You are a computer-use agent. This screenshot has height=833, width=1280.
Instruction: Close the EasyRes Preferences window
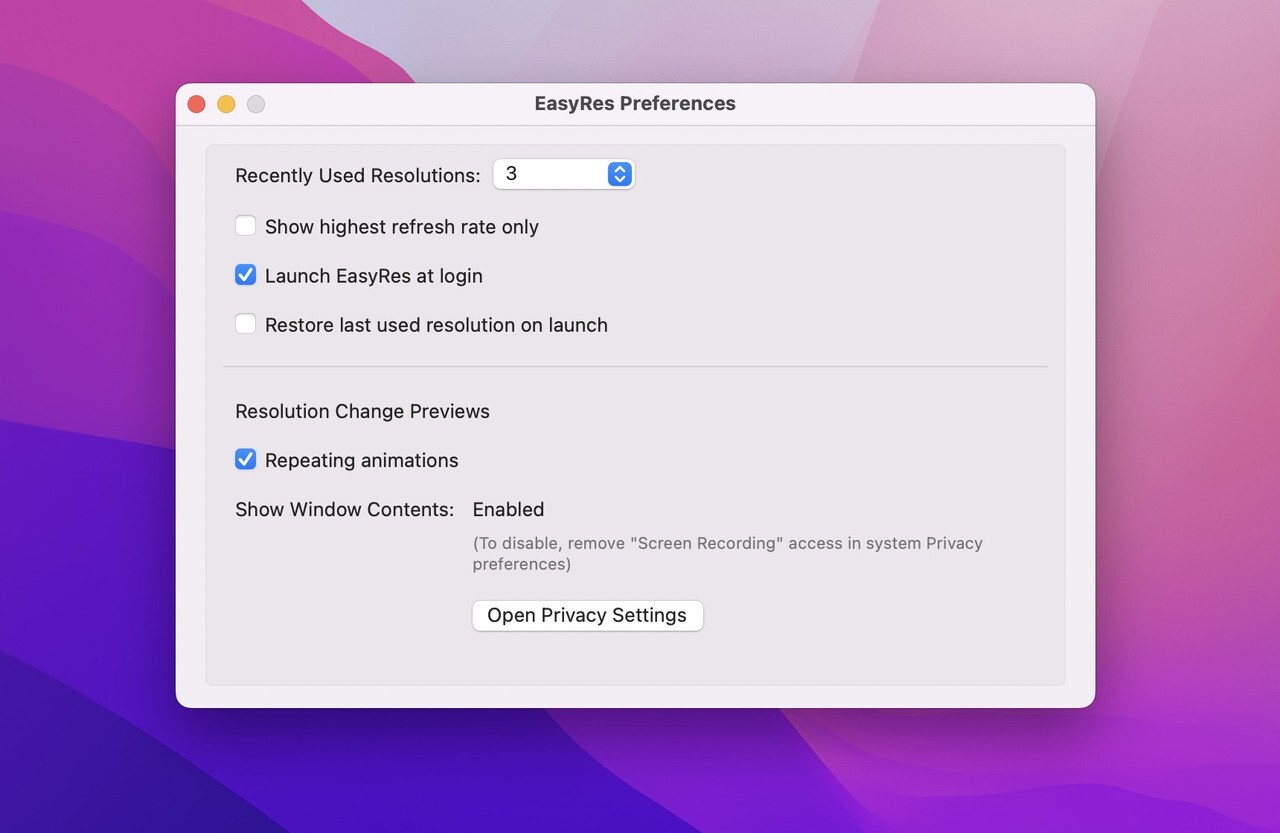click(x=196, y=103)
